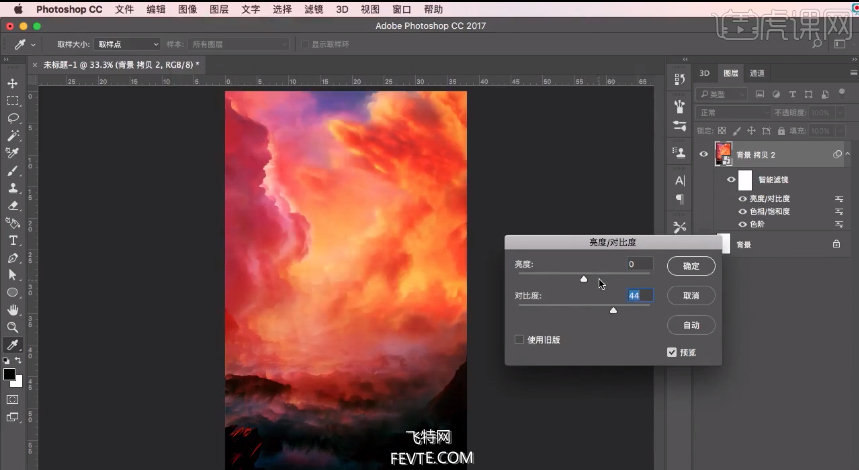
Task: Confirm with the 确定 button
Action: [x=691, y=266]
